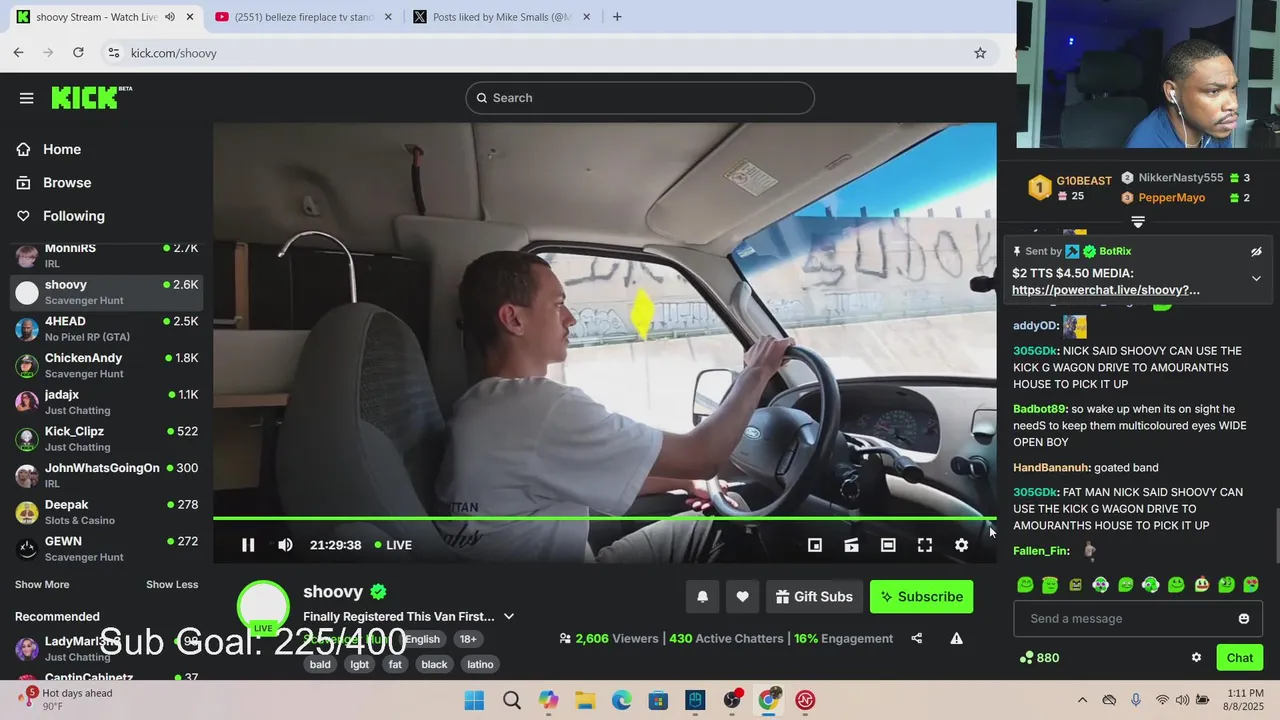
Task: Share the stream
Action: pos(917,638)
